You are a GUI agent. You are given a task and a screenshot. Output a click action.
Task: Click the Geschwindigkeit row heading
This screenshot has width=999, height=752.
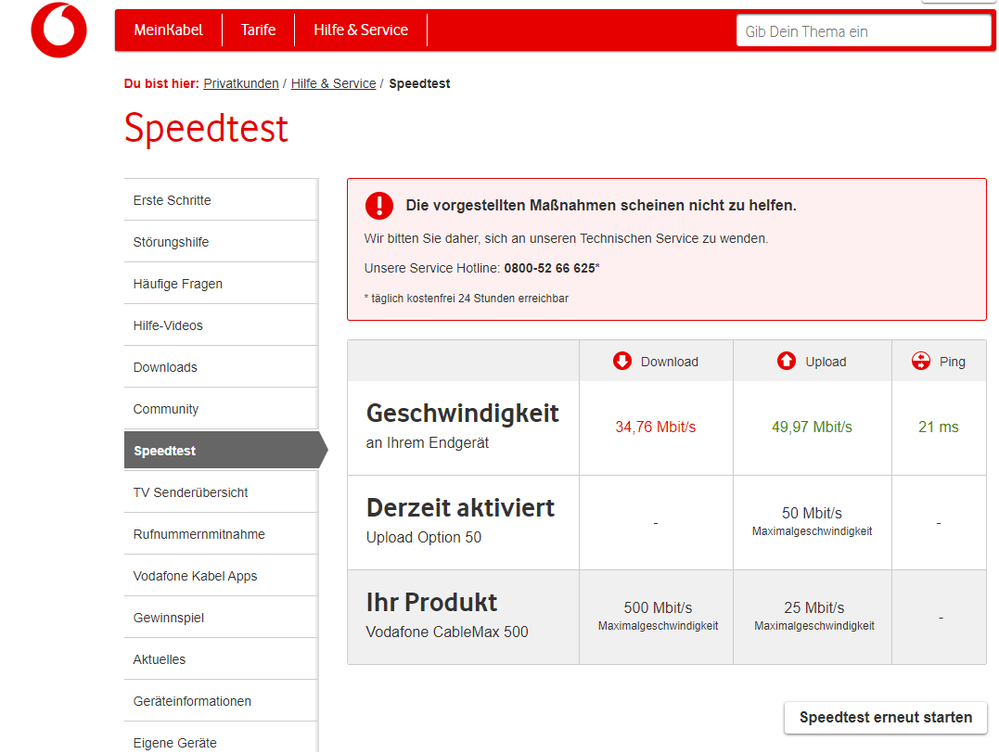coord(463,414)
